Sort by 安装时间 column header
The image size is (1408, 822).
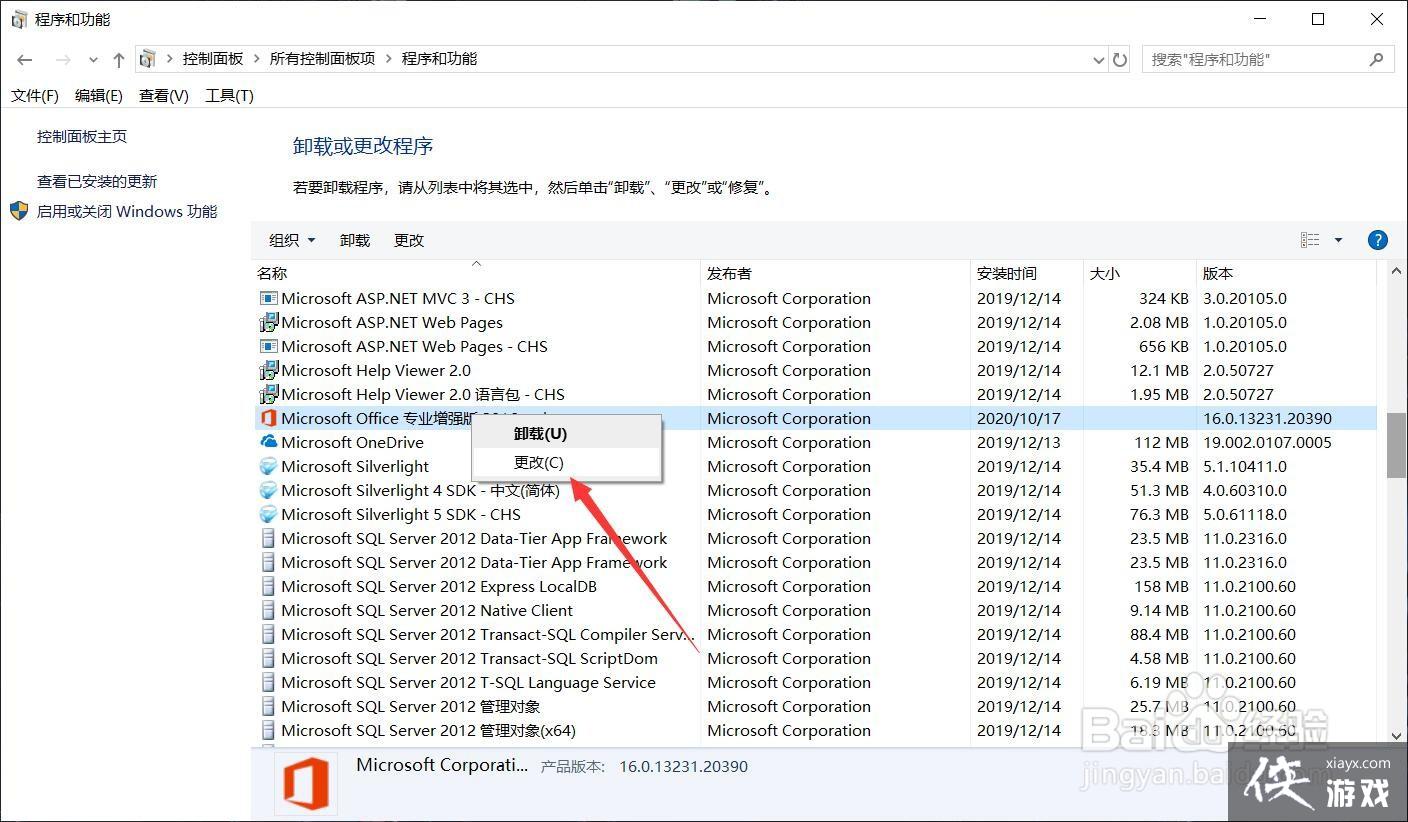click(1027, 273)
